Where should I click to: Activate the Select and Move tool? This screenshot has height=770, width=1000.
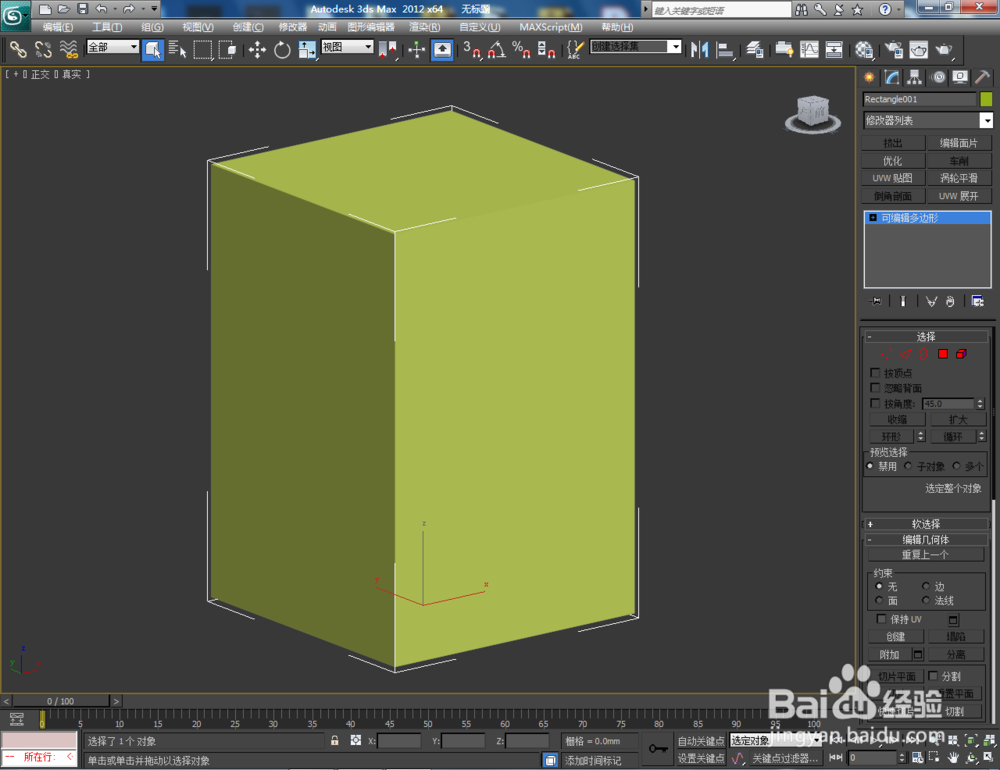click(x=256, y=49)
